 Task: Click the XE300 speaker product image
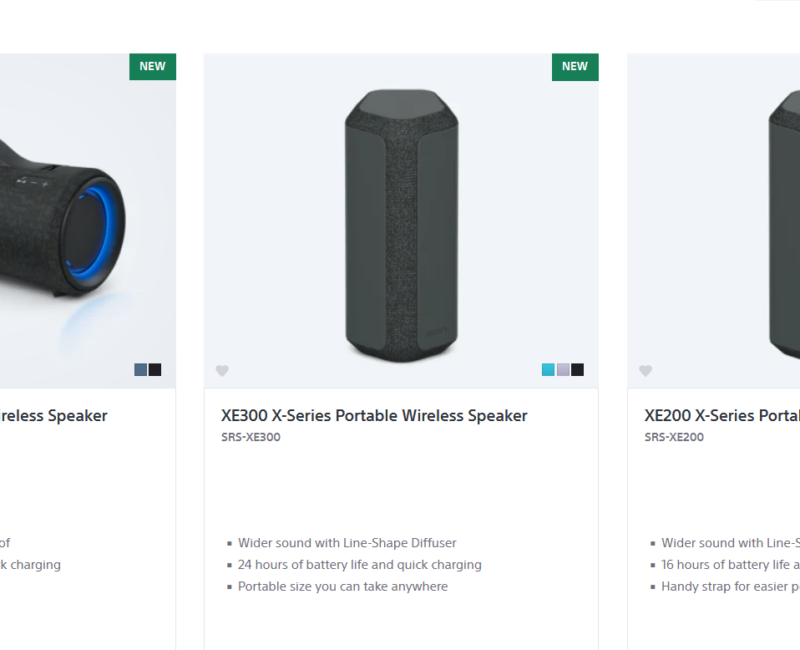click(402, 225)
